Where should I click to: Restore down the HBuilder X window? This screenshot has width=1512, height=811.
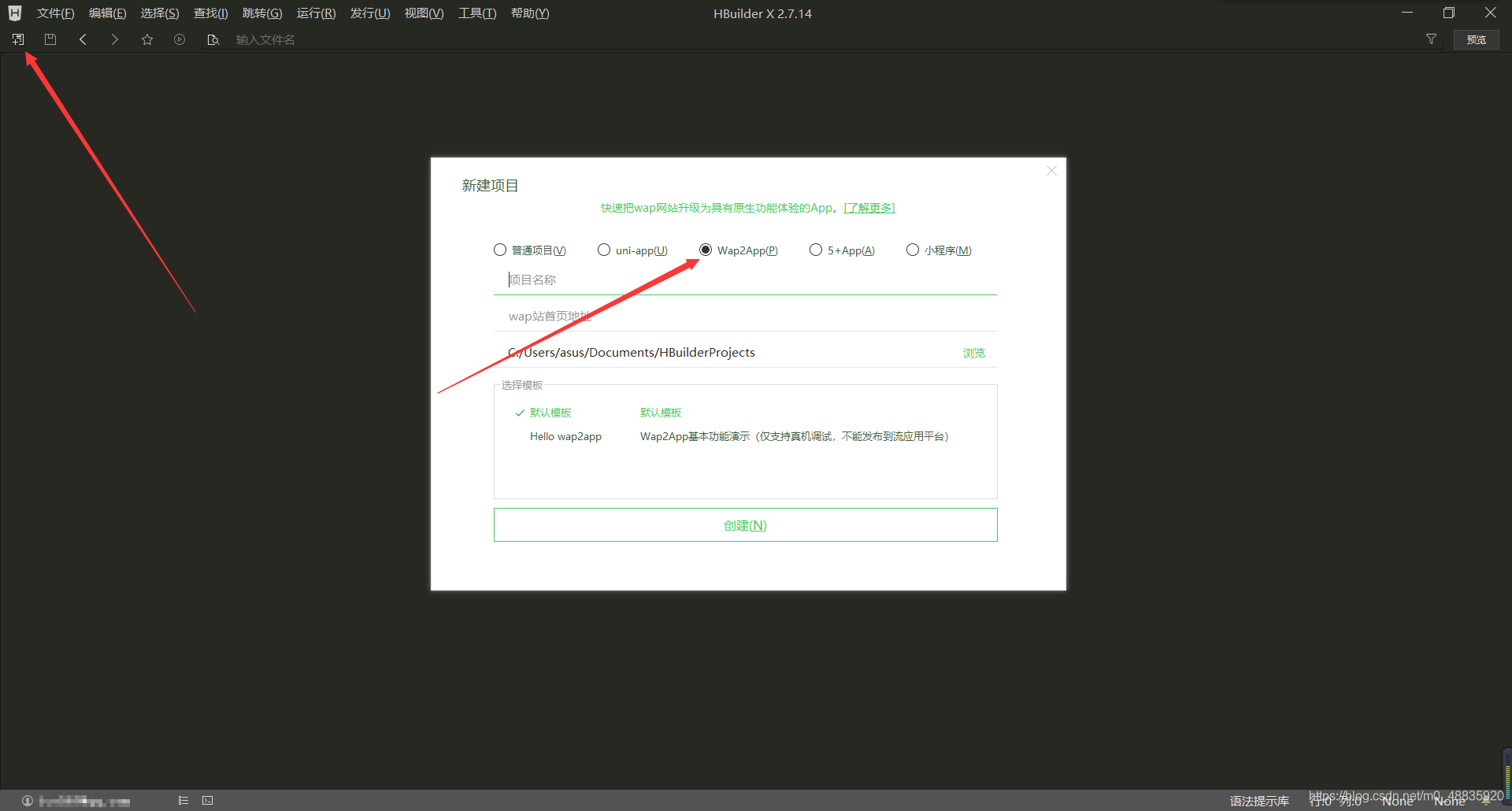(1448, 13)
